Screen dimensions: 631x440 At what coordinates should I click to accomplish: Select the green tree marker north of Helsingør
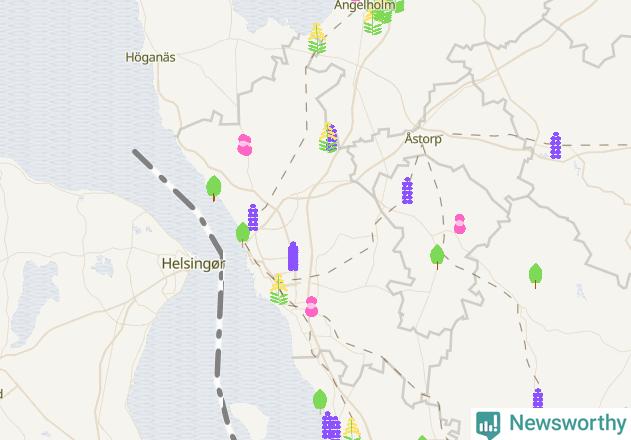pyautogui.click(x=214, y=188)
